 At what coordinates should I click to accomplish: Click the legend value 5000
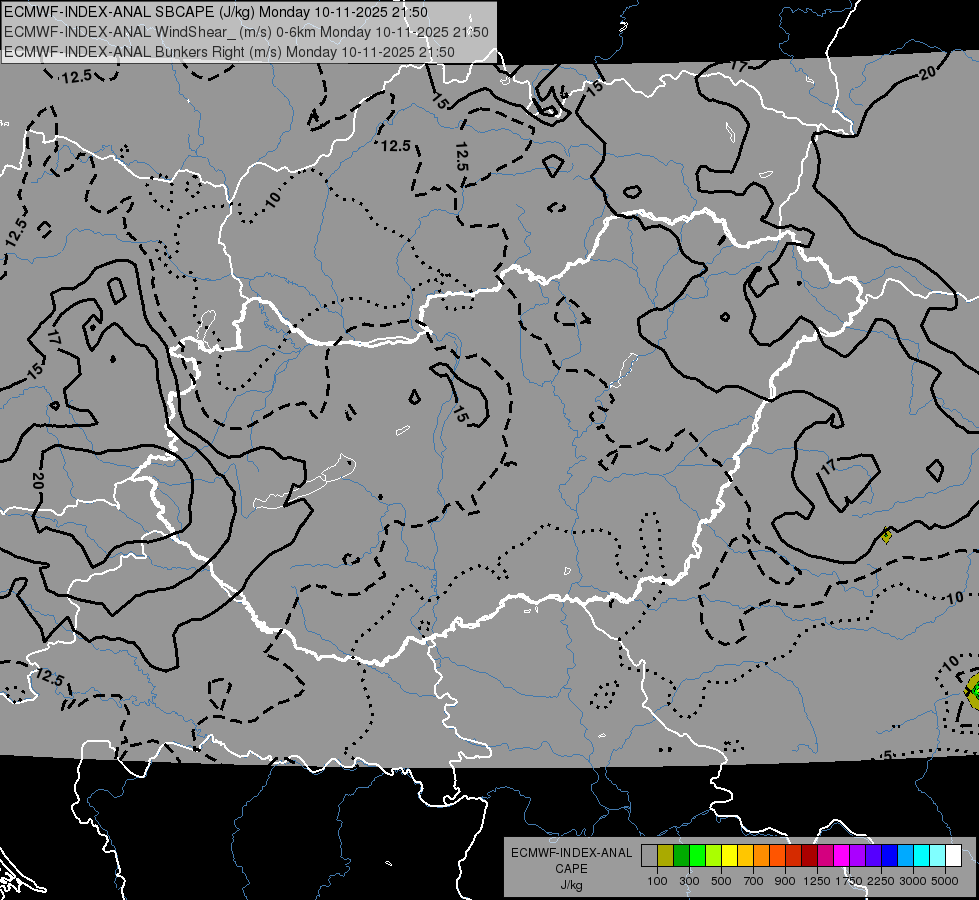coord(945,881)
